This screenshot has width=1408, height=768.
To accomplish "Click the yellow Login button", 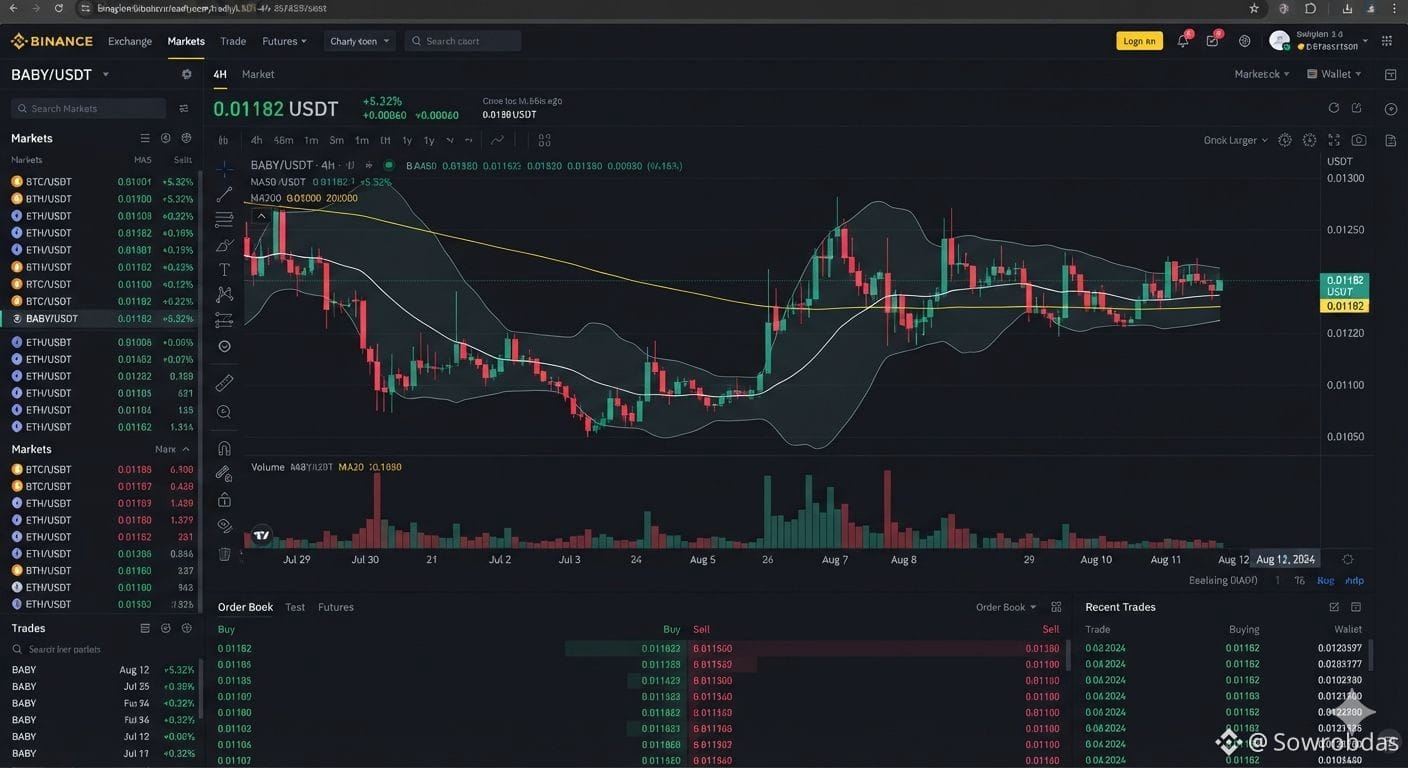I will coord(1139,41).
